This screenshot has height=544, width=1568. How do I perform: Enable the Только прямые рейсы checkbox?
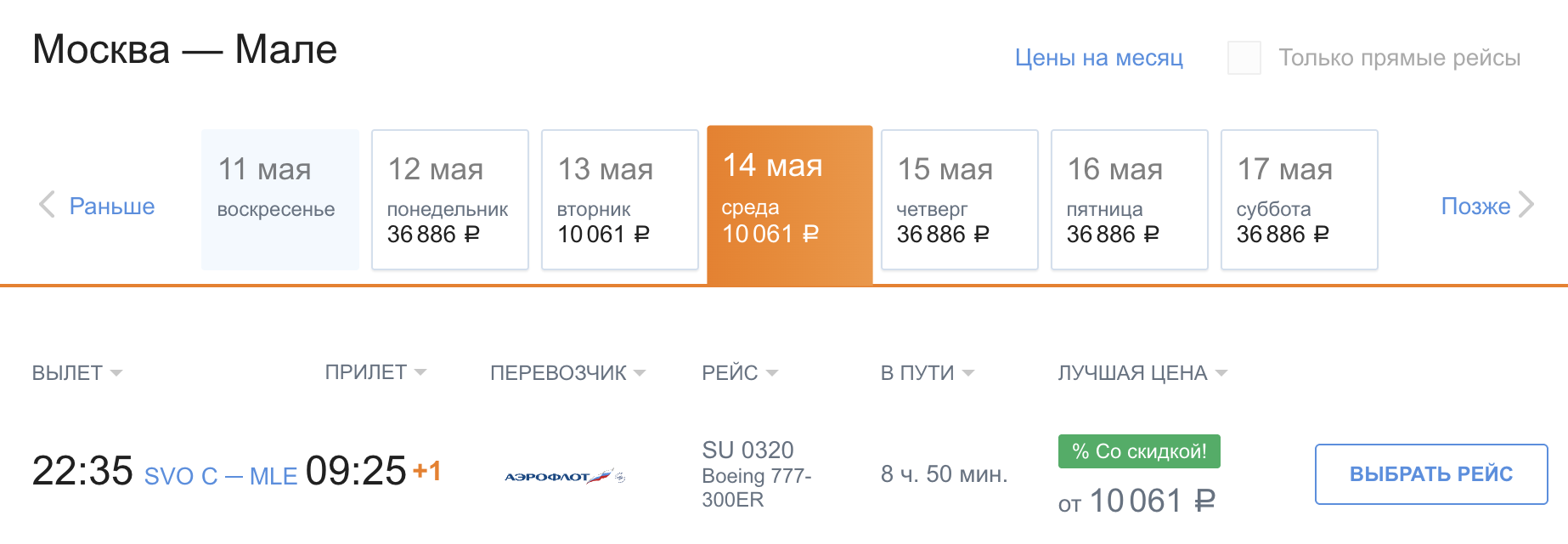pyautogui.click(x=1244, y=58)
